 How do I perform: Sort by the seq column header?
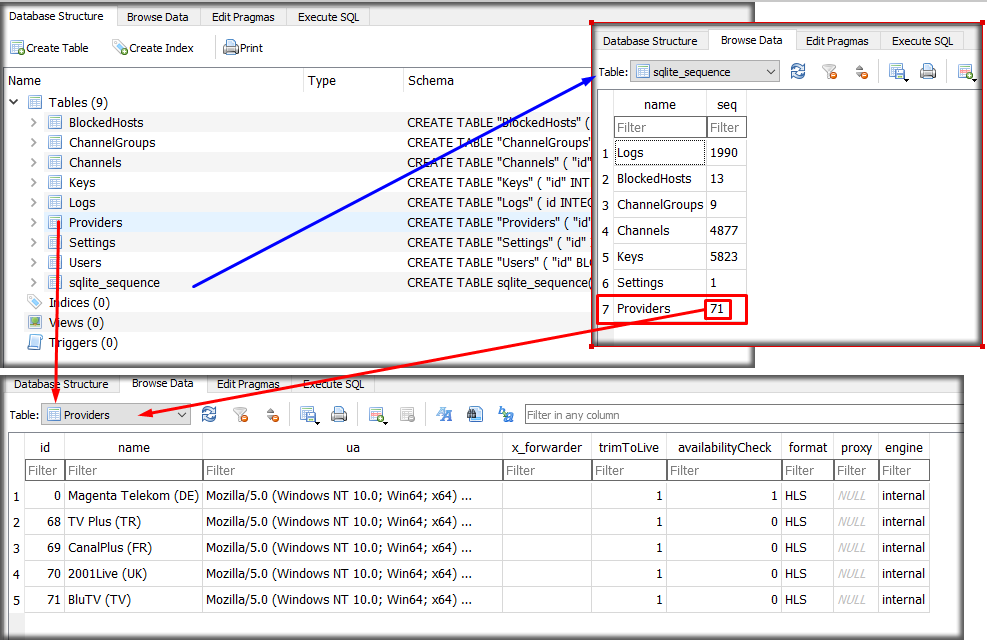click(726, 105)
